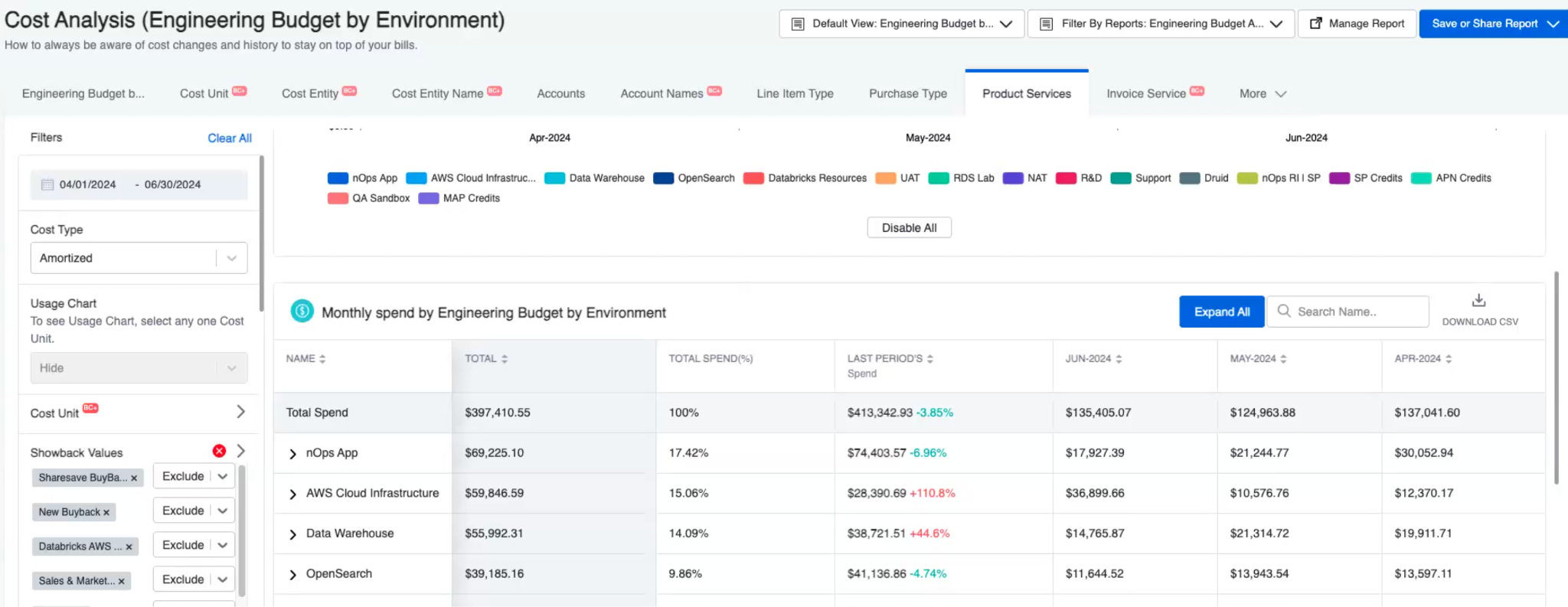This screenshot has width=1568, height=607.
Task: Remove the Sharesave BuyBa... filter chip
Action: click(x=134, y=478)
